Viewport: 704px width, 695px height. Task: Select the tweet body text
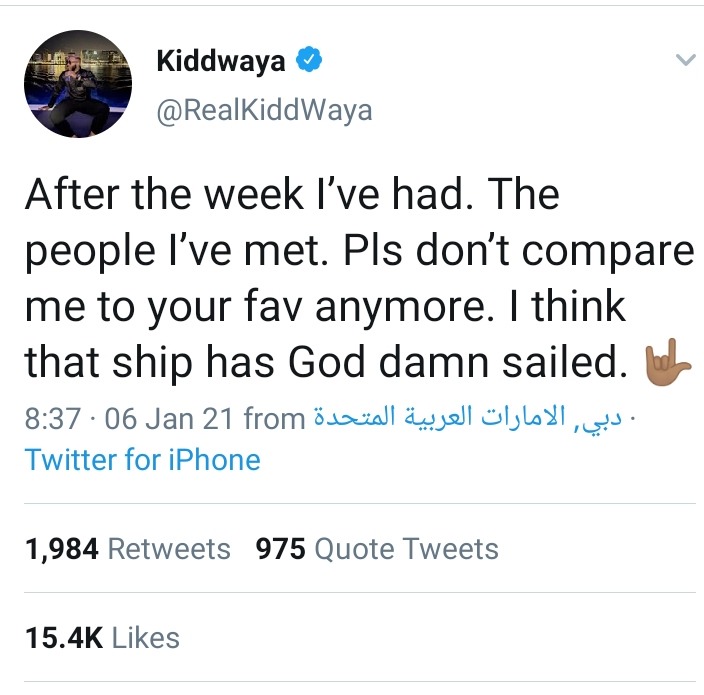click(359, 278)
